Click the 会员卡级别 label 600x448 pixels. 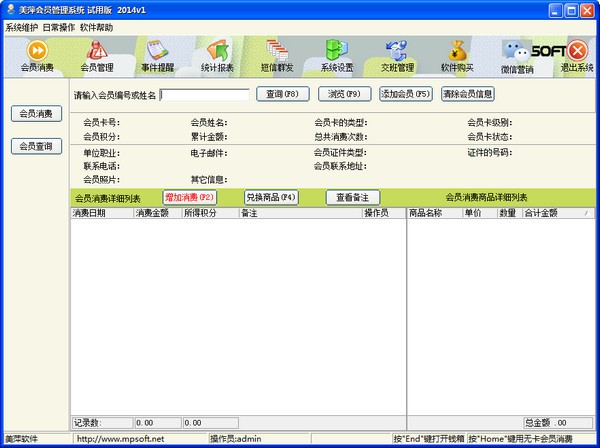tap(489, 123)
